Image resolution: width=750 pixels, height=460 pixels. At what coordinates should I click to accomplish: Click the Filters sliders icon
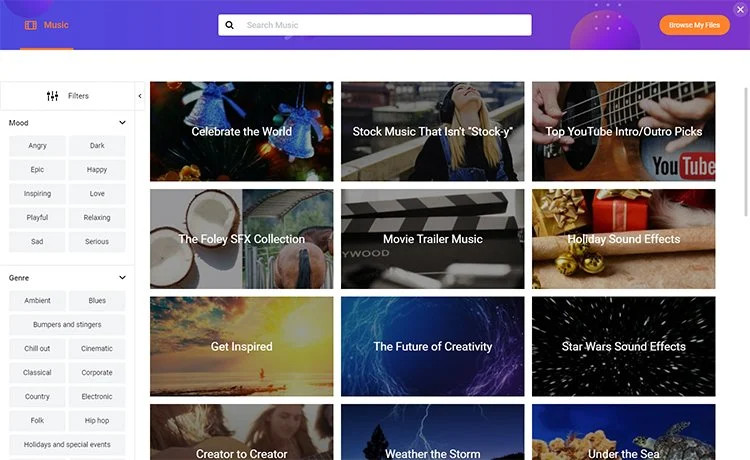53,96
